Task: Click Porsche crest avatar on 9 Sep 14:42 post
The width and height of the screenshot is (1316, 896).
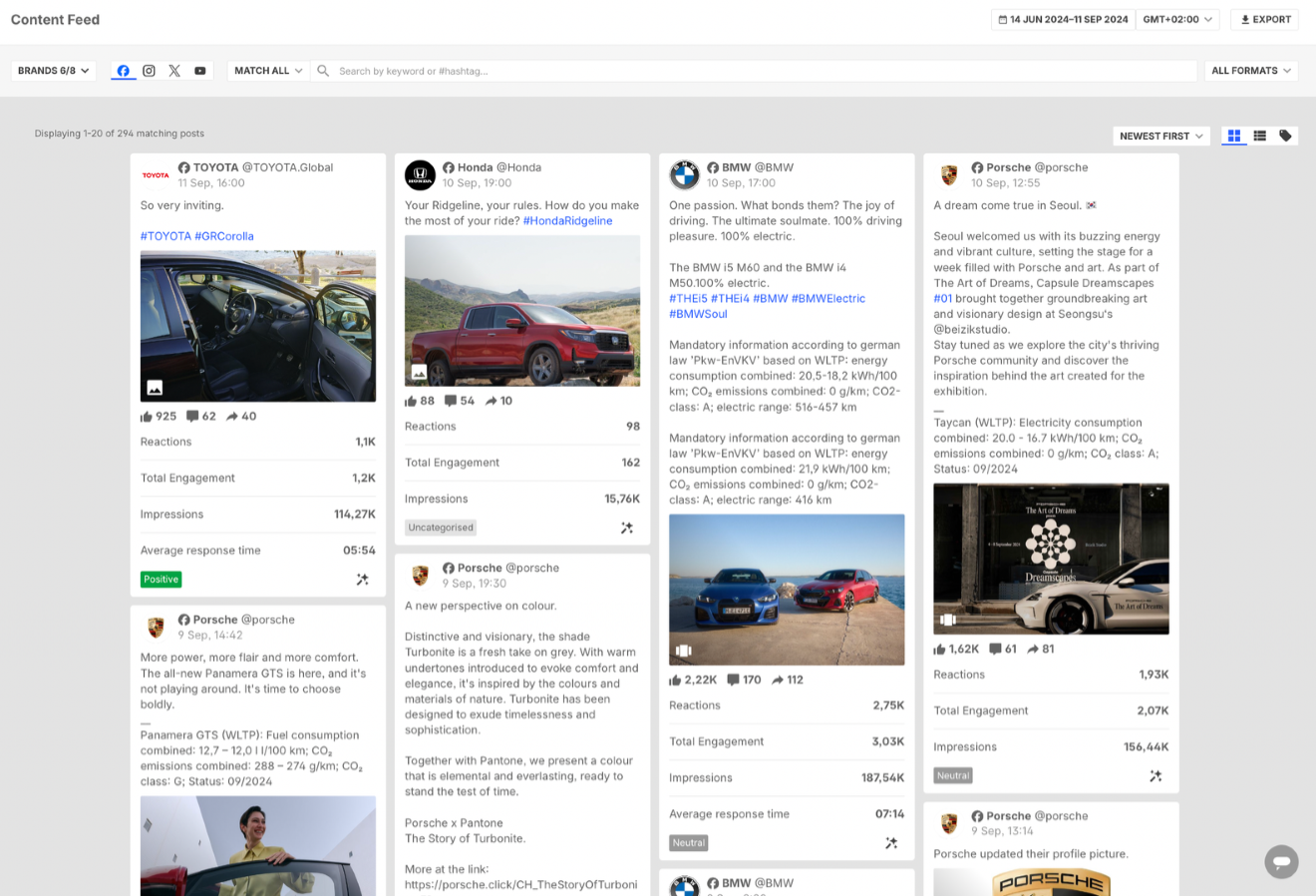Action: point(156,627)
